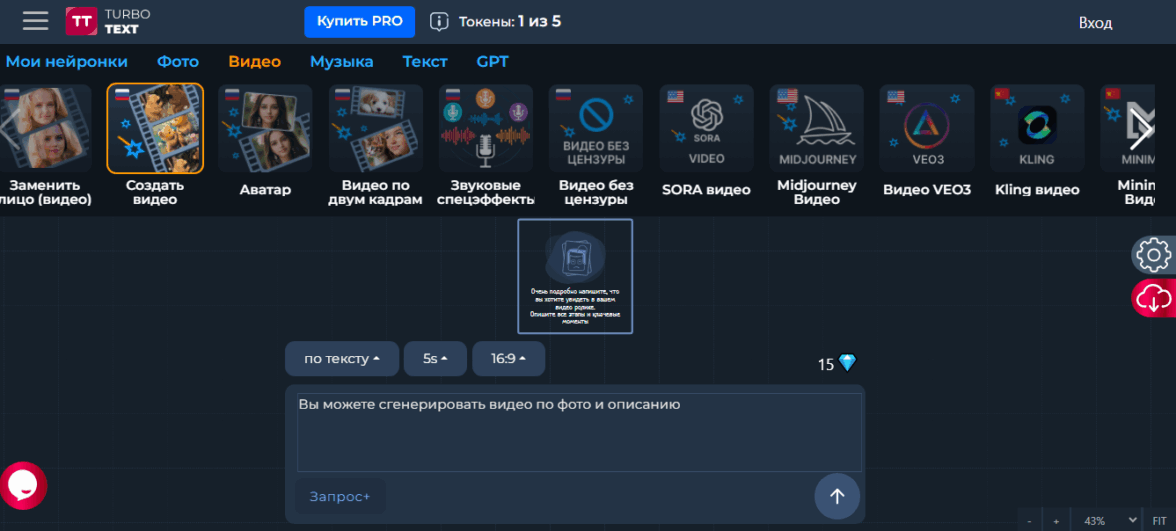Click the FIT zoom button
The height and width of the screenshot is (531, 1176).
click(1160, 520)
